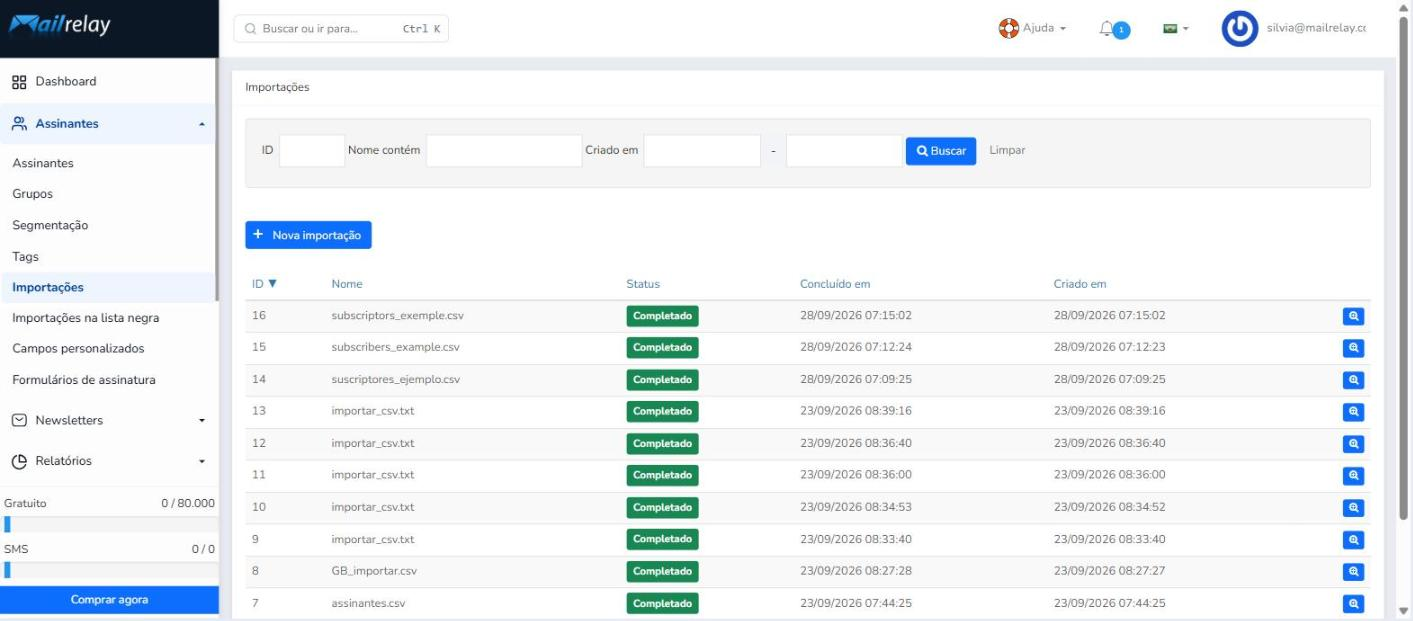Open Grupos in the sidebar

32,194
